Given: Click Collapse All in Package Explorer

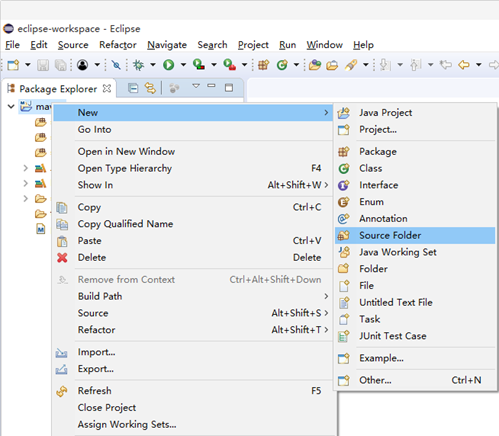Looking at the screenshot, I should (x=133, y=88).
